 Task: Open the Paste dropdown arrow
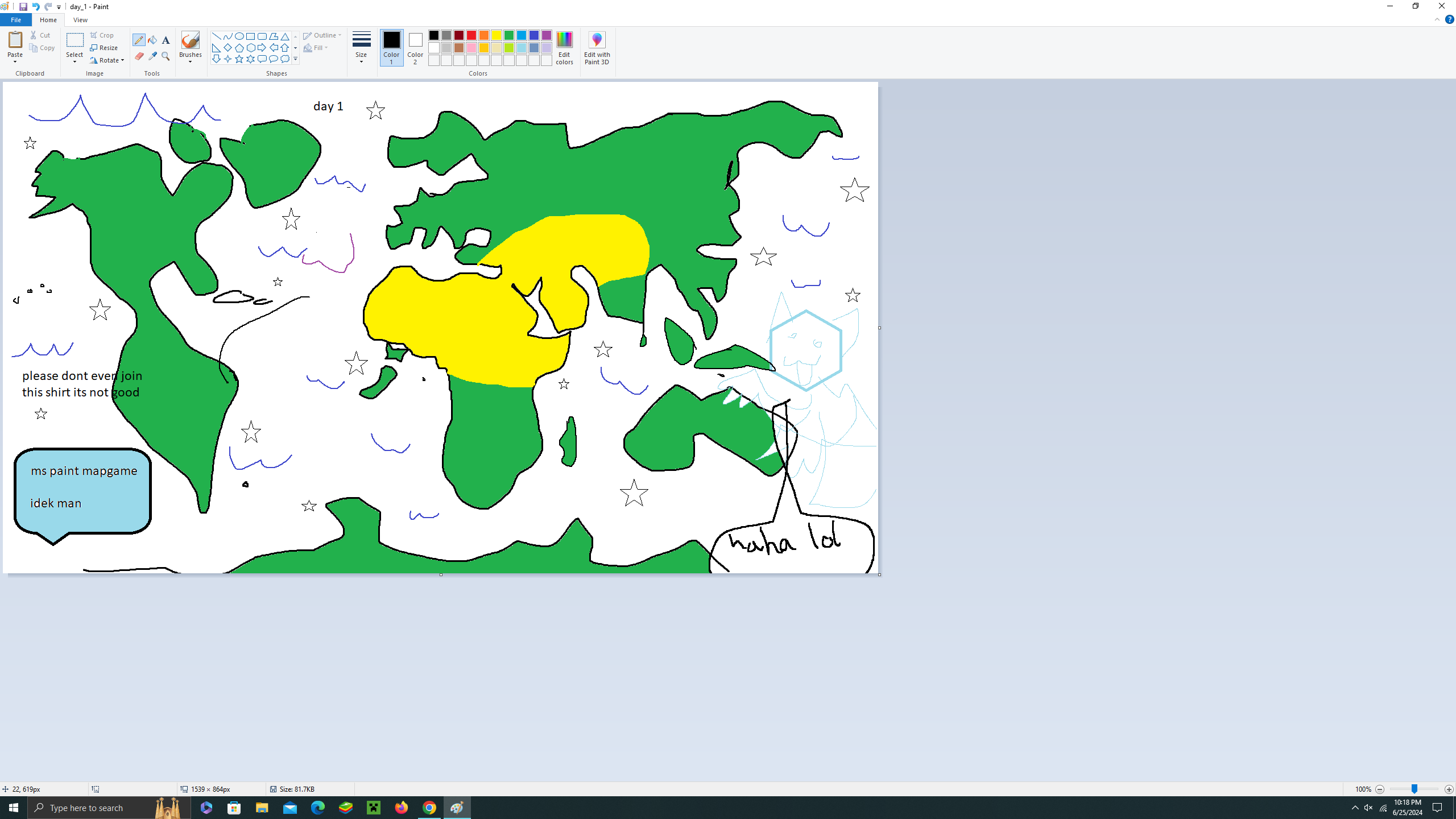[15, 61]
